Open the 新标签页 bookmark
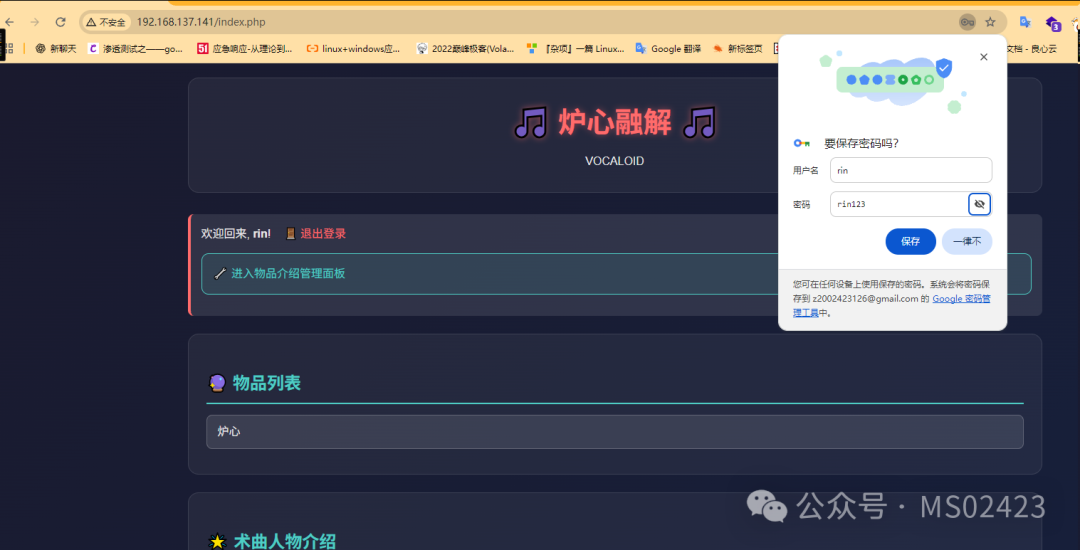This screenshot has height=550, width=1080. [x=738, y=49]
